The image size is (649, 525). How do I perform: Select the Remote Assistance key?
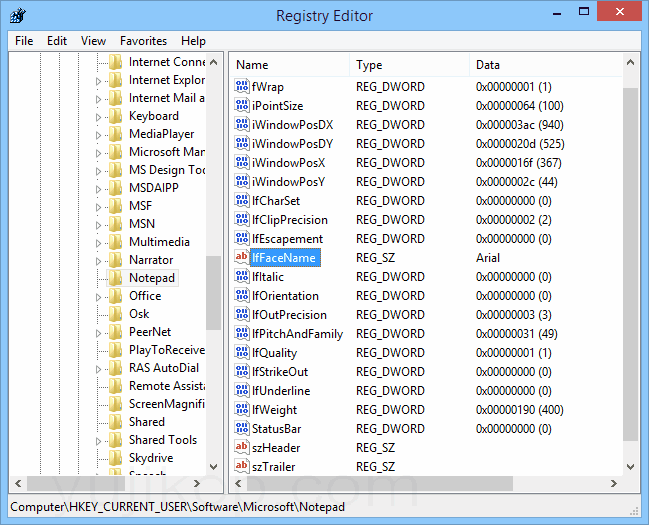point(167,386)
